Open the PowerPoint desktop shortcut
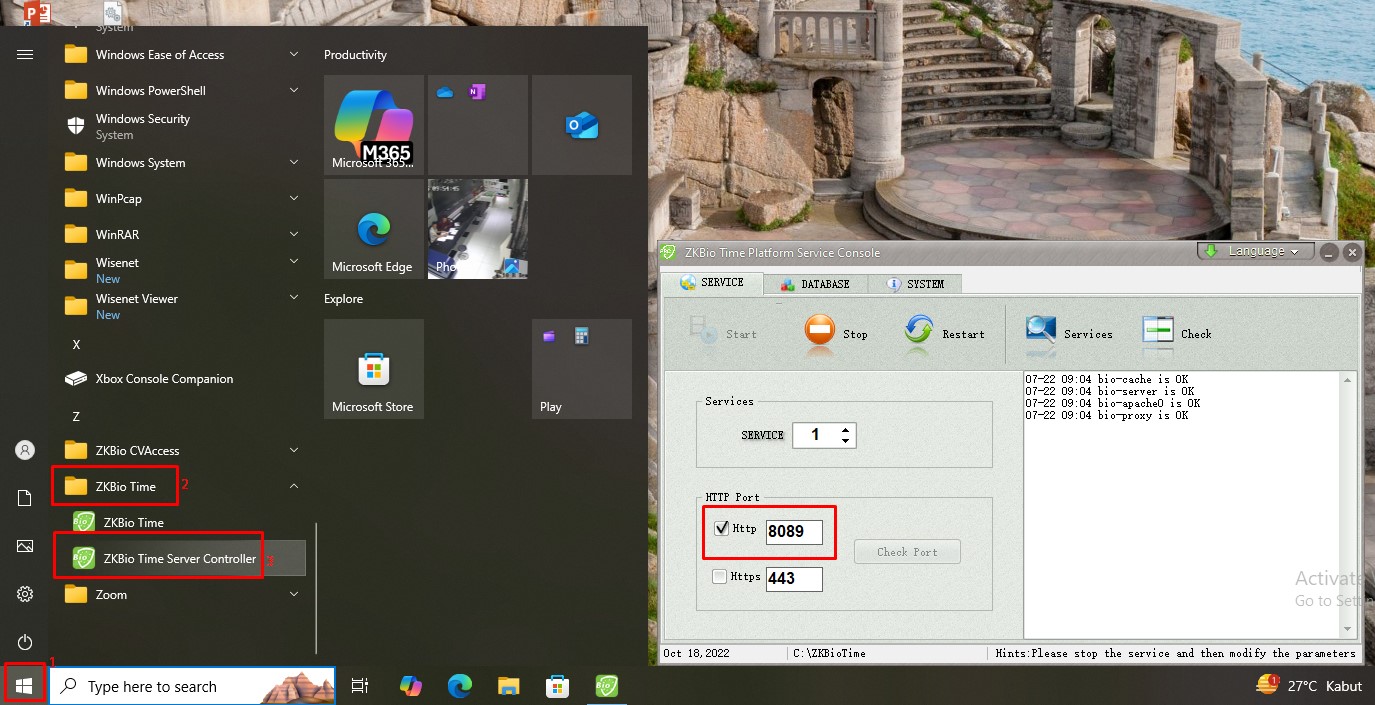The width and height of the screenshot is (1375, 705). pyautogui.click(x=36, y=13)
